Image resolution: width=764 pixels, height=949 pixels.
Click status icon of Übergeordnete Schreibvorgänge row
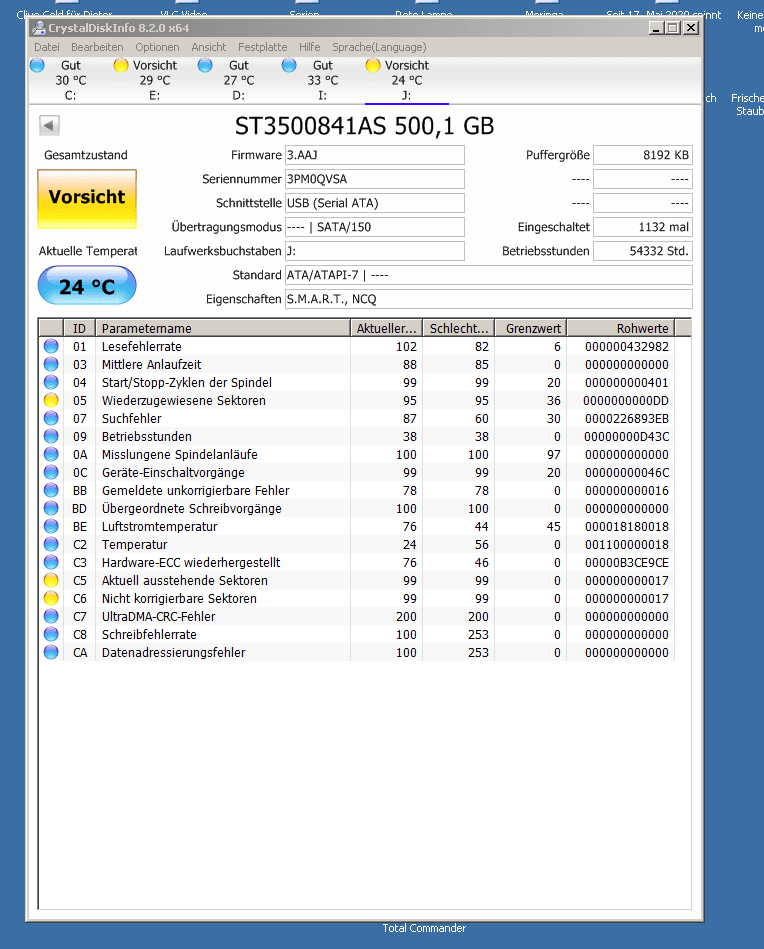coord(51,508)
